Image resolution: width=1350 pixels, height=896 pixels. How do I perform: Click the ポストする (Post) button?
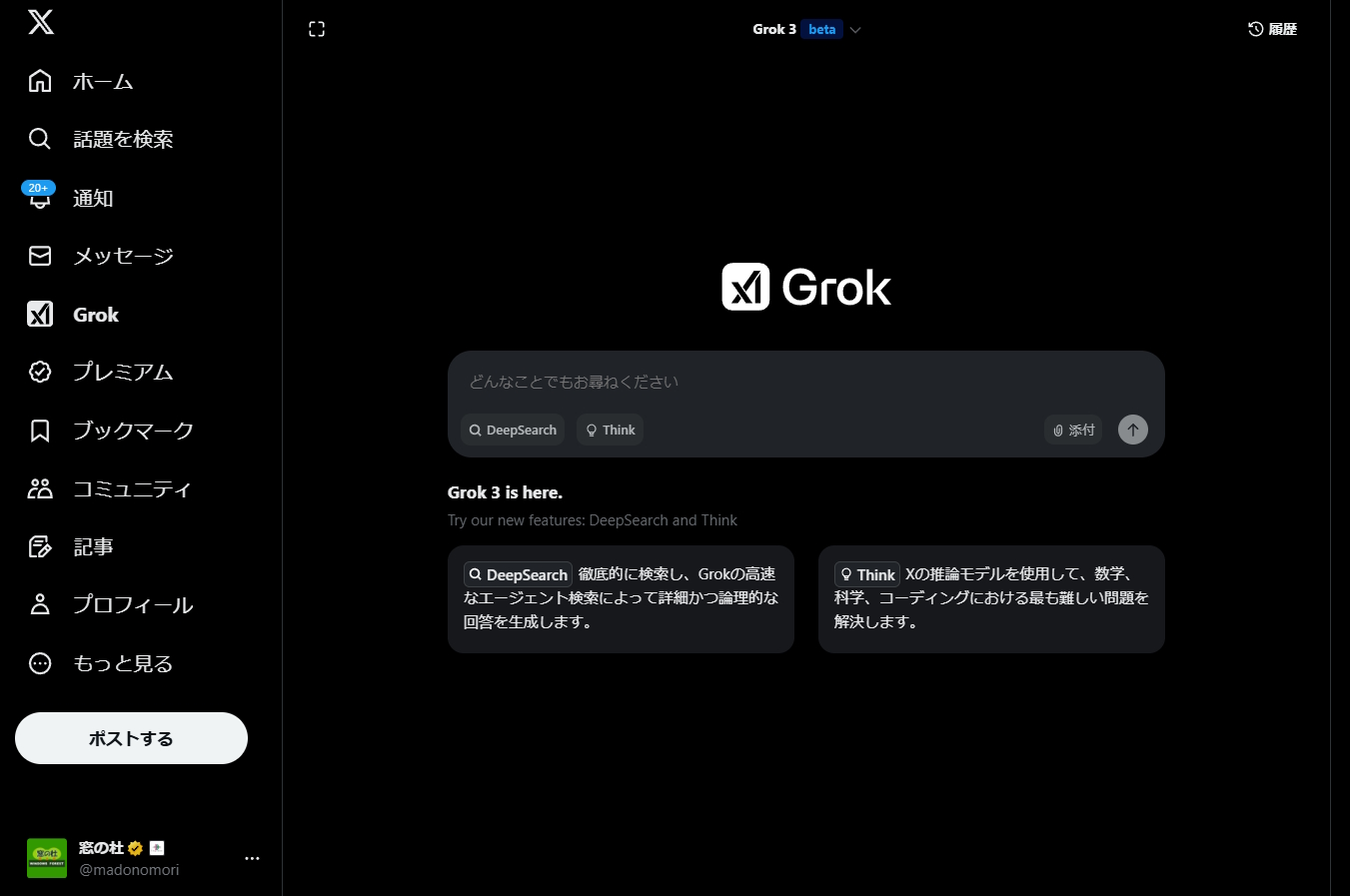[131, 738]
